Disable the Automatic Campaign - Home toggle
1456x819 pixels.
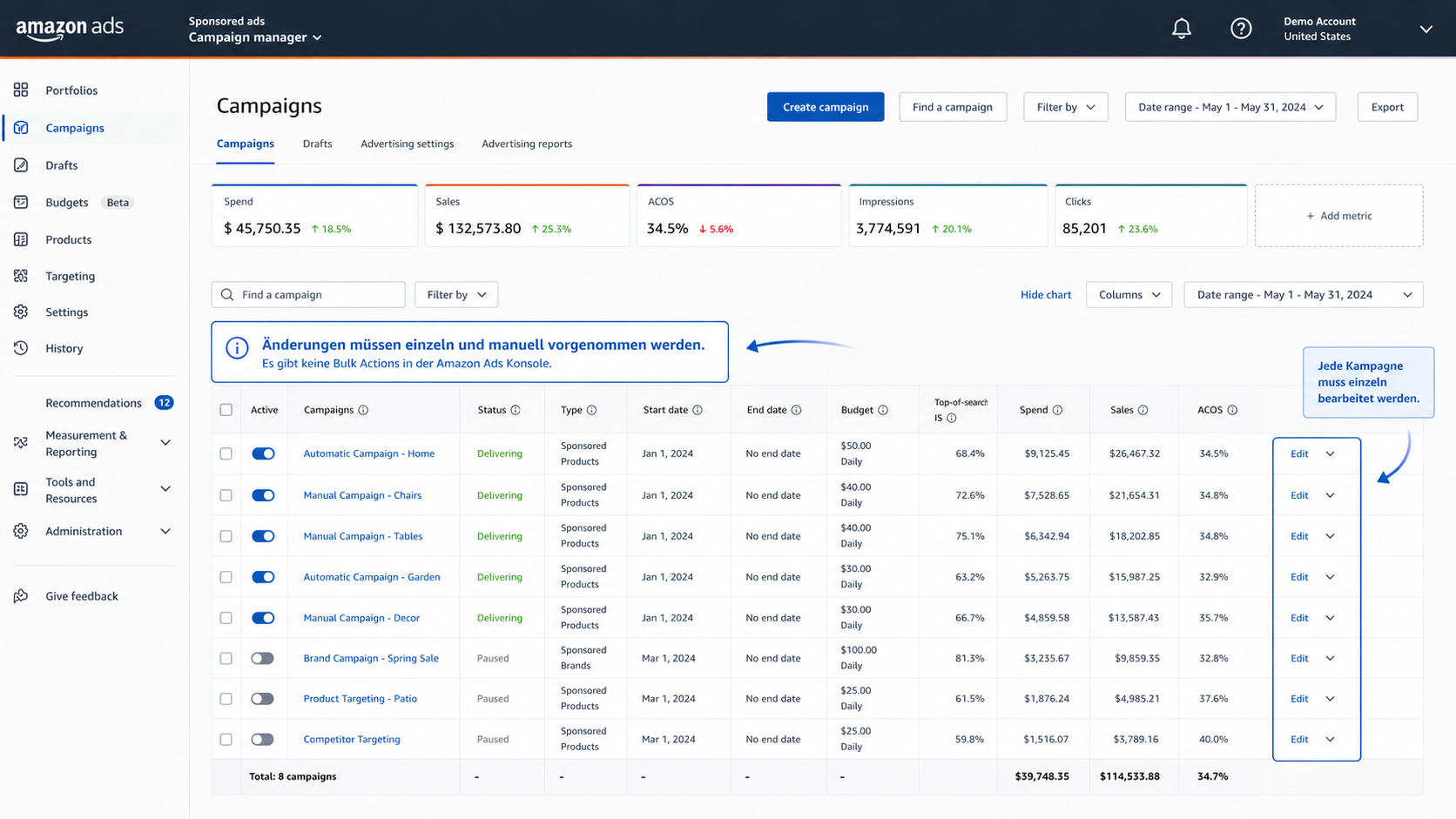click(x=263, y=453)
